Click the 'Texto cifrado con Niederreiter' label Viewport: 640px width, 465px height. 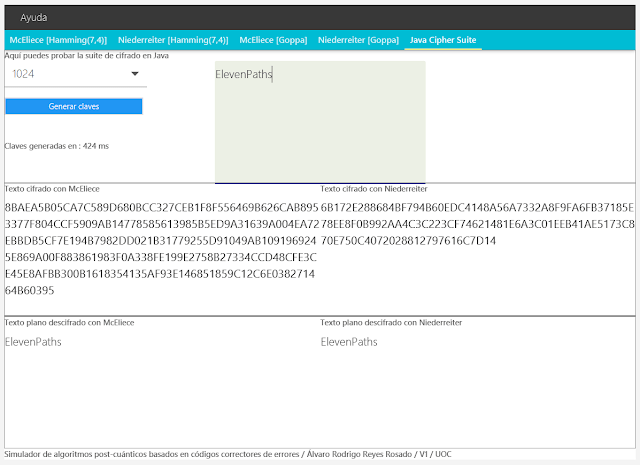[x=374, y=188]
